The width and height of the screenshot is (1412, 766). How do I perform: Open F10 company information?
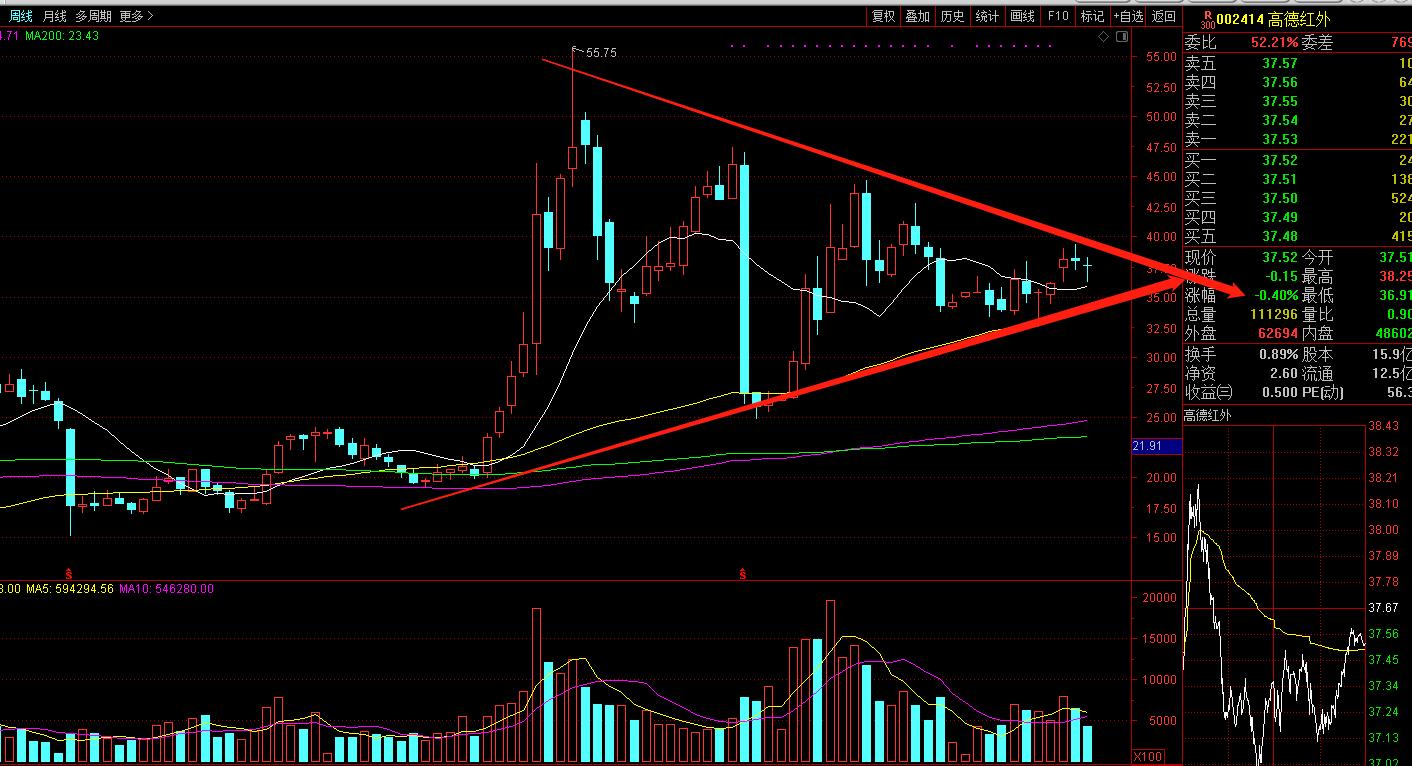[x=1057, y=16]
